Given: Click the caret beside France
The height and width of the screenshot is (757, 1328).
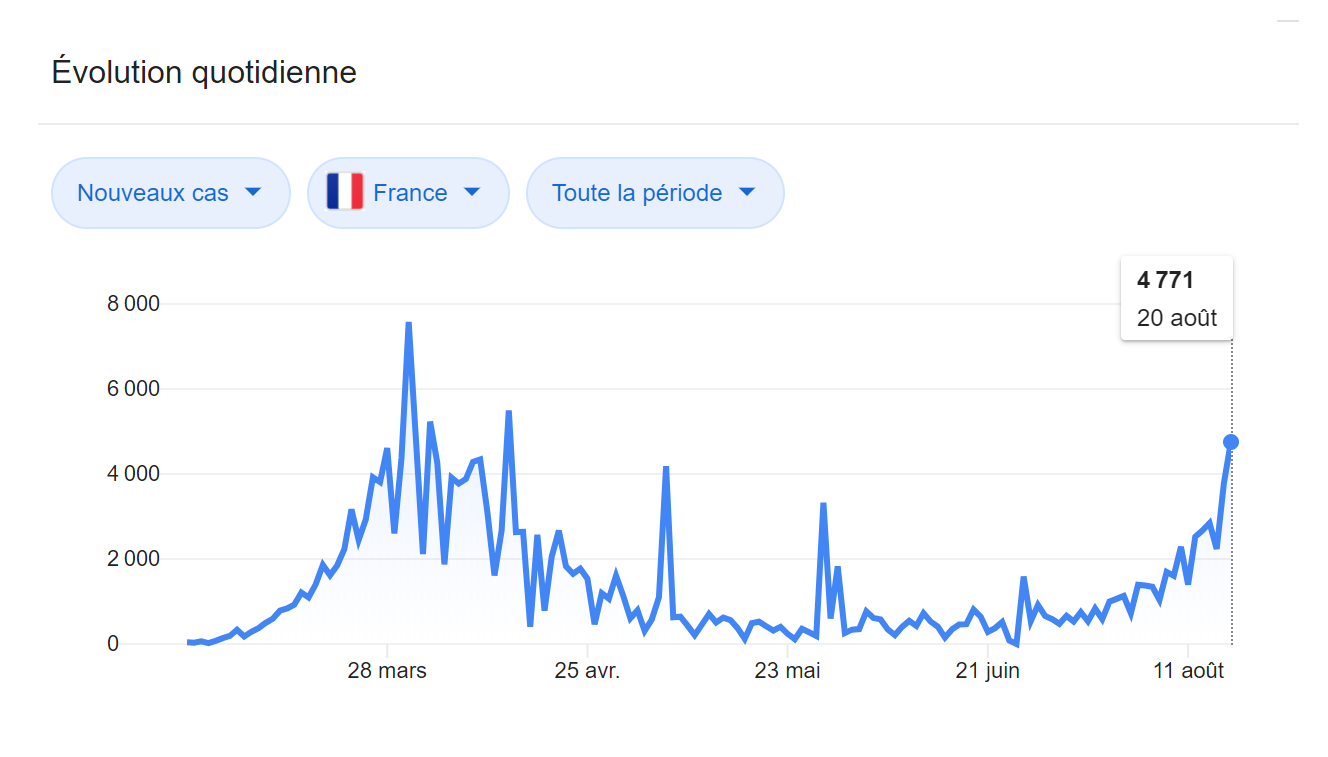Looking at the screenshot, I should coord(472,192).
